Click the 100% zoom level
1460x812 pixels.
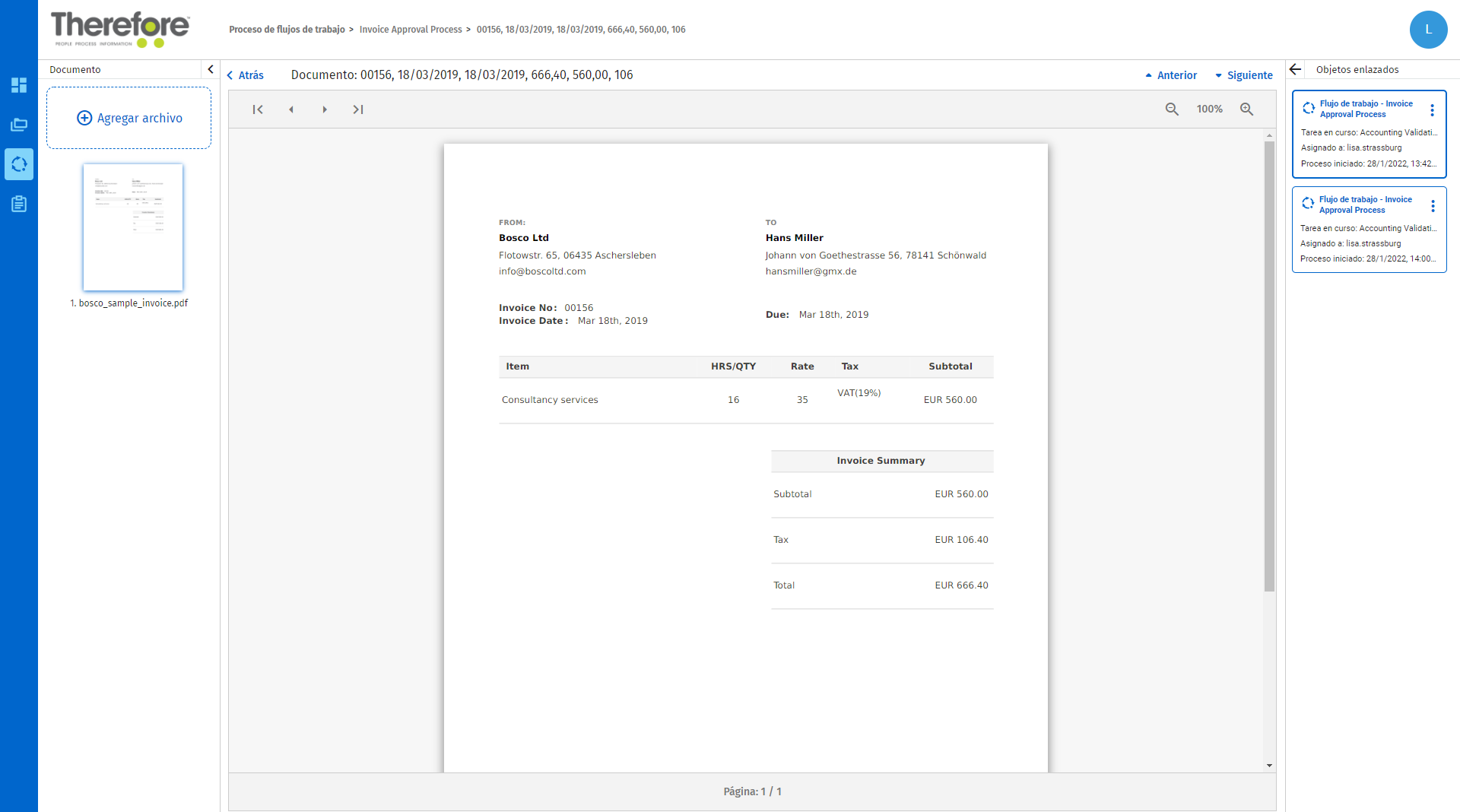pyautogui.click(x=1209, y=109)
